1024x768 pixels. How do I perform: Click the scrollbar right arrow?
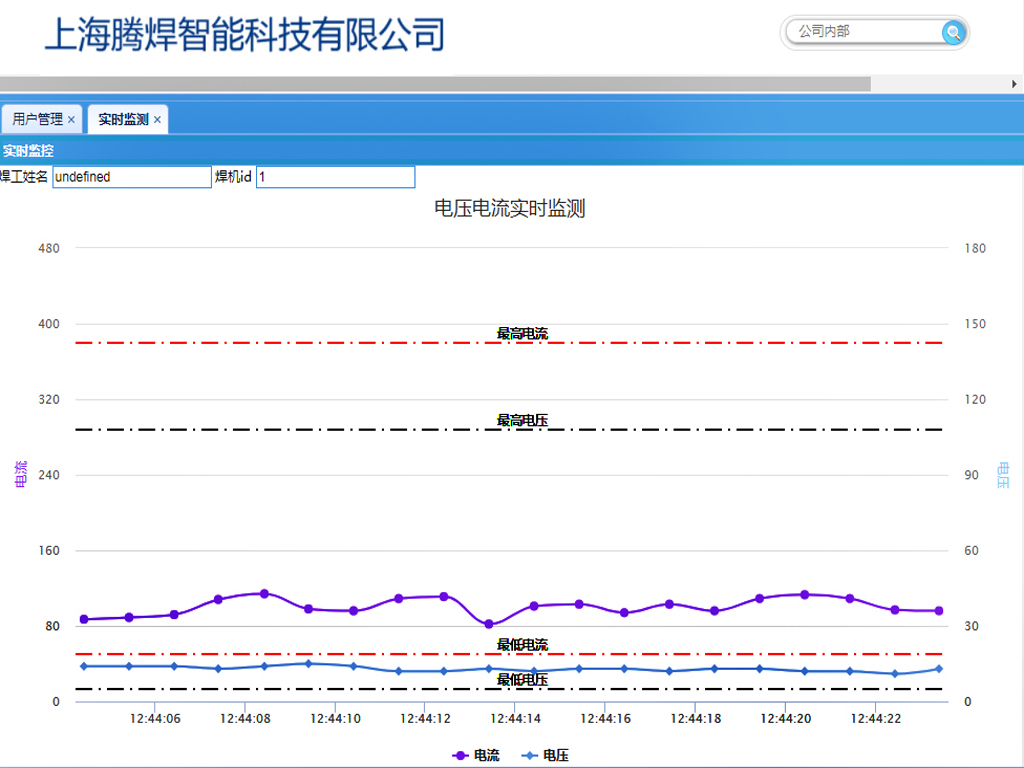point(1015,84)
